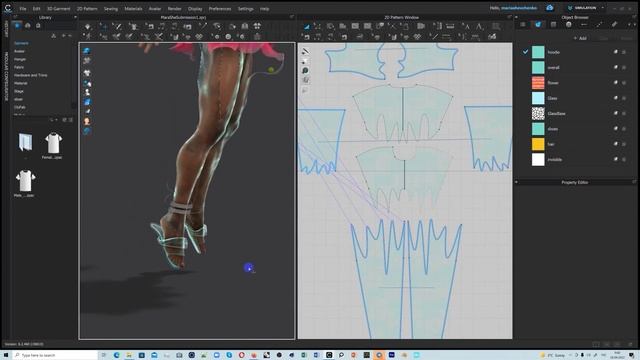Open the blue Fabric tab icon in Object Browser

point(538,24)
